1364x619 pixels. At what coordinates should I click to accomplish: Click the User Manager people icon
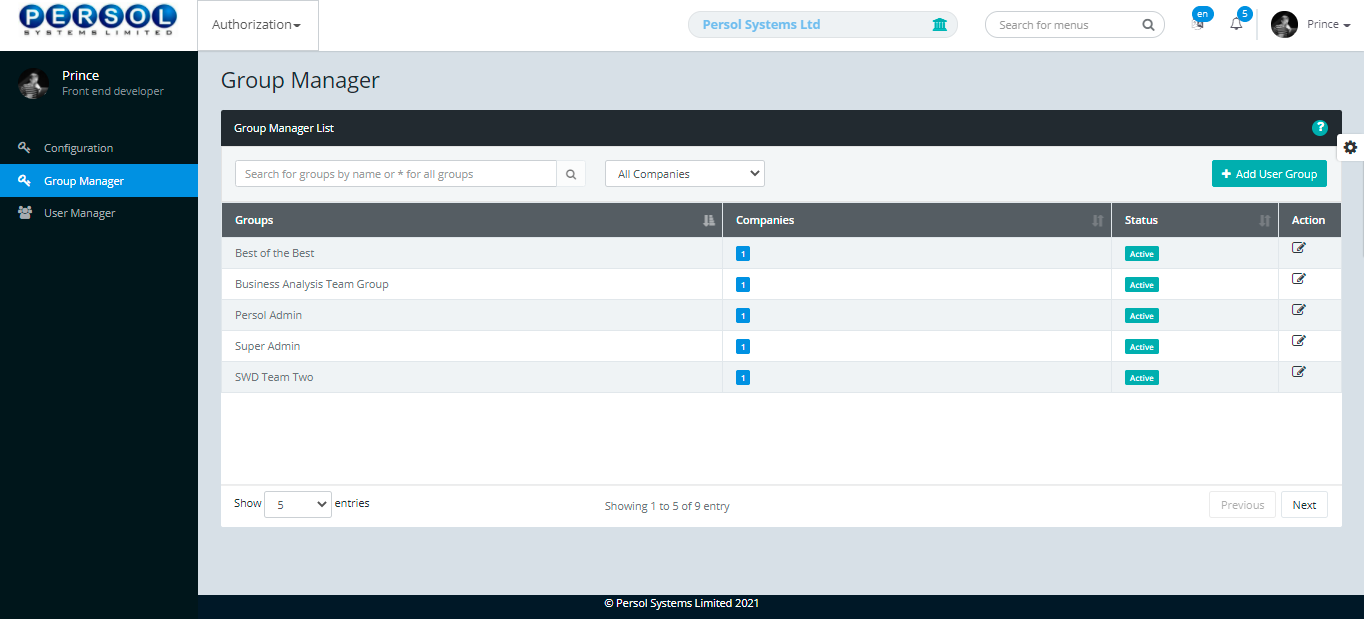(x=25, y=213)
